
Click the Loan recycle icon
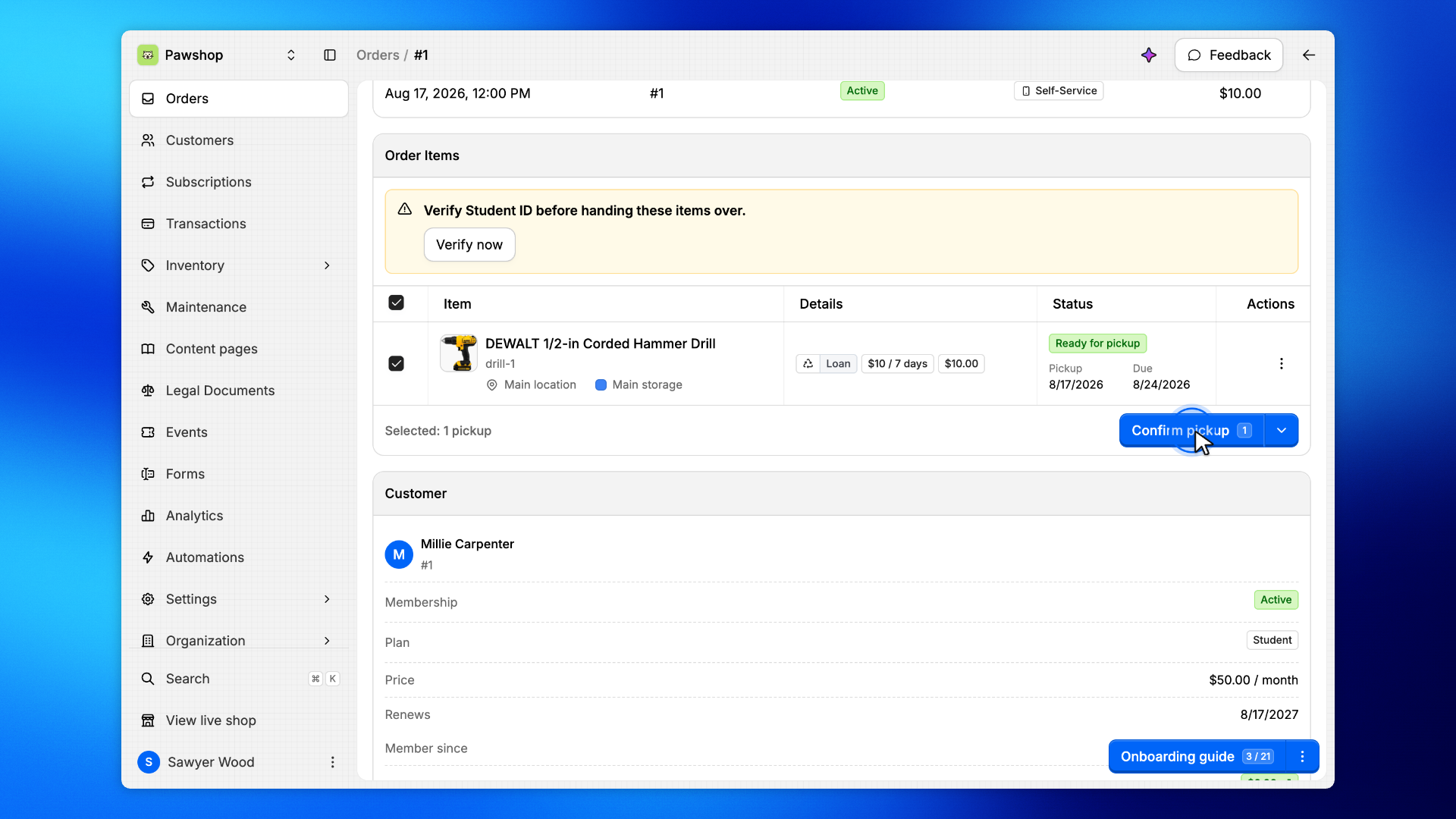(x=808, y=364)
